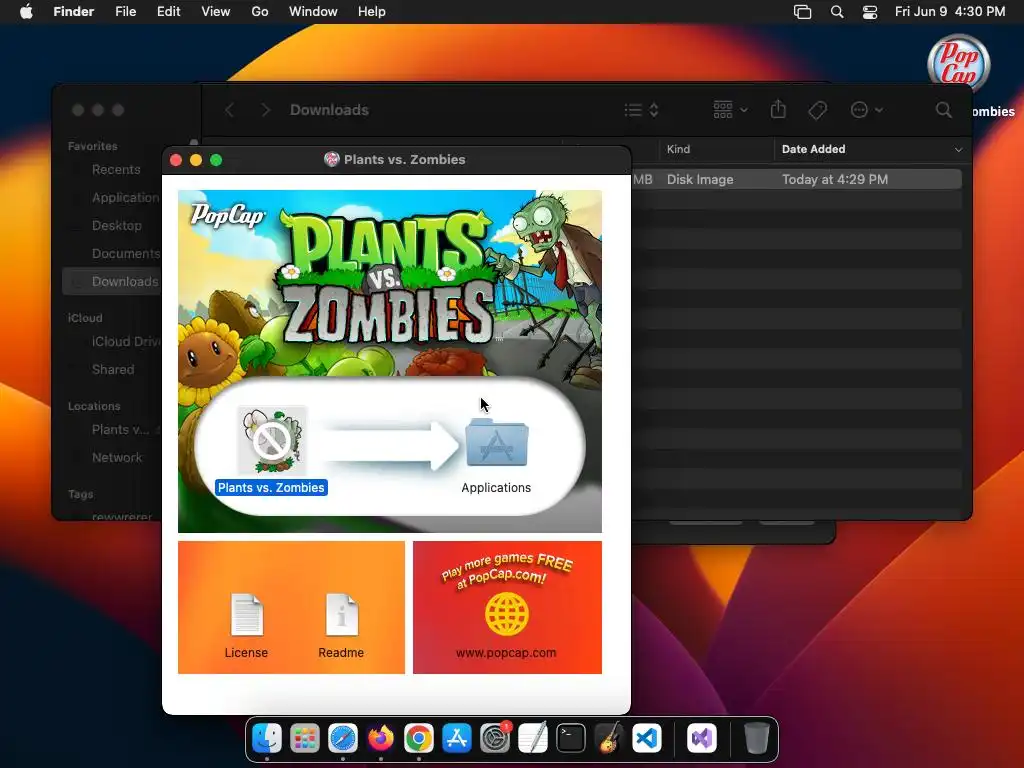The width and height of the screenshot is (1024, 768).
Task: Select Applications in the Finder sidebar
Action: click(x=125, y=197)
